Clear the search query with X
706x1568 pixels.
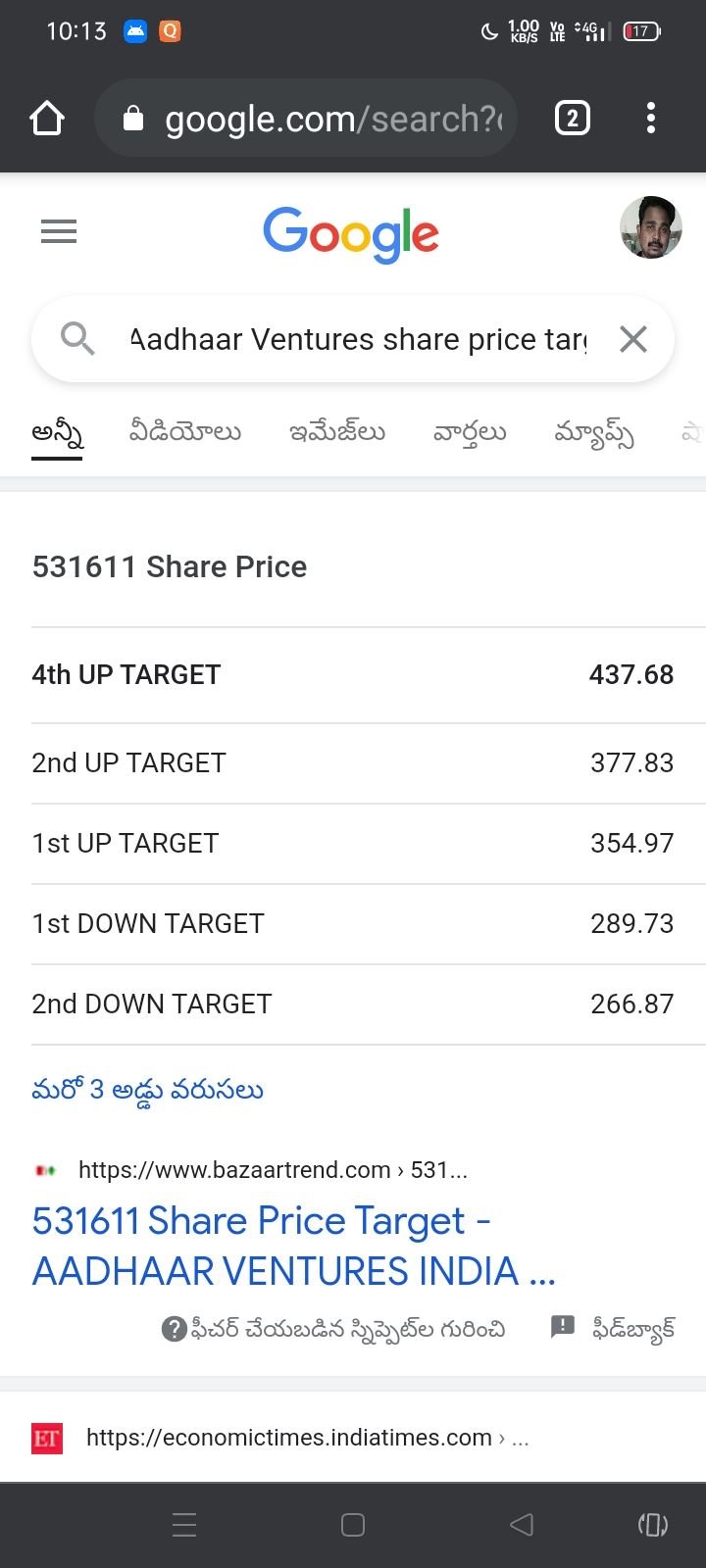click(x=633, y=339)
